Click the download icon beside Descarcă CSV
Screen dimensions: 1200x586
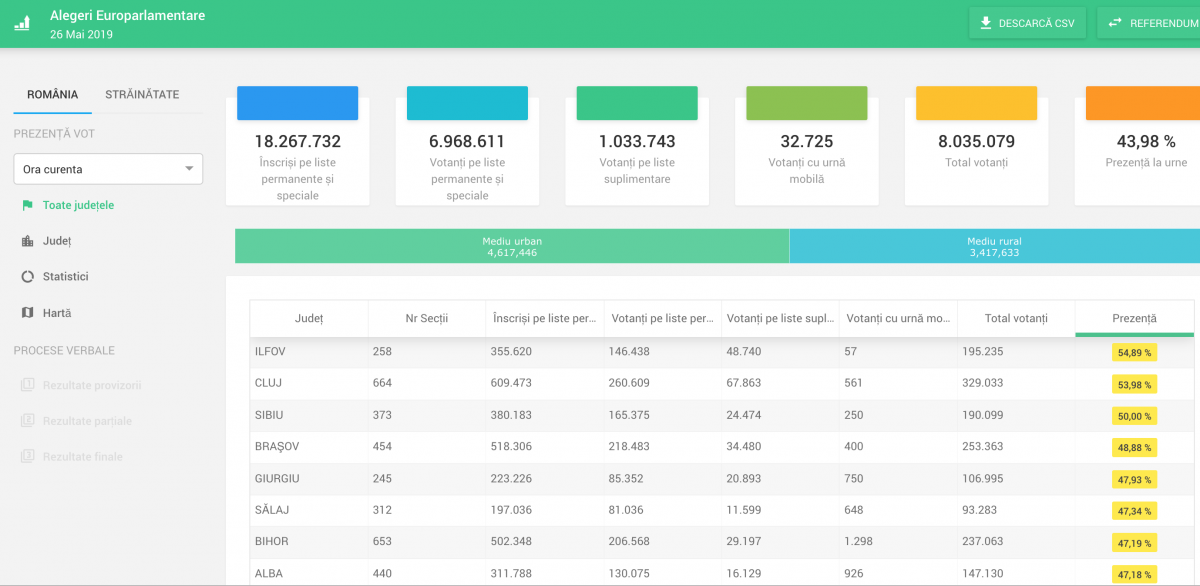(986, 23)
